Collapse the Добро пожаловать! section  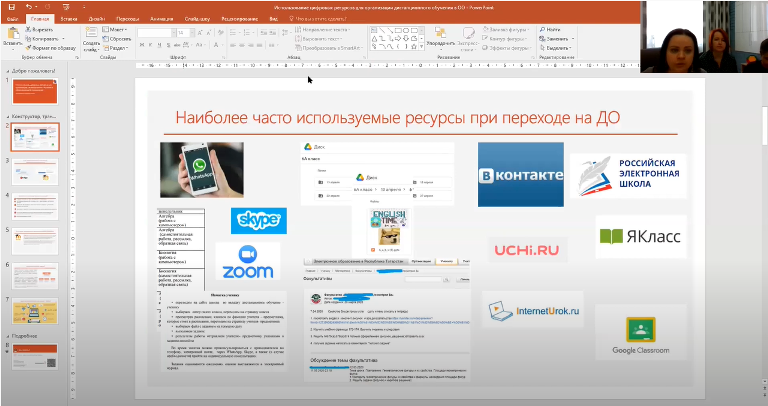pyautogui.click(x=8, y=71)
